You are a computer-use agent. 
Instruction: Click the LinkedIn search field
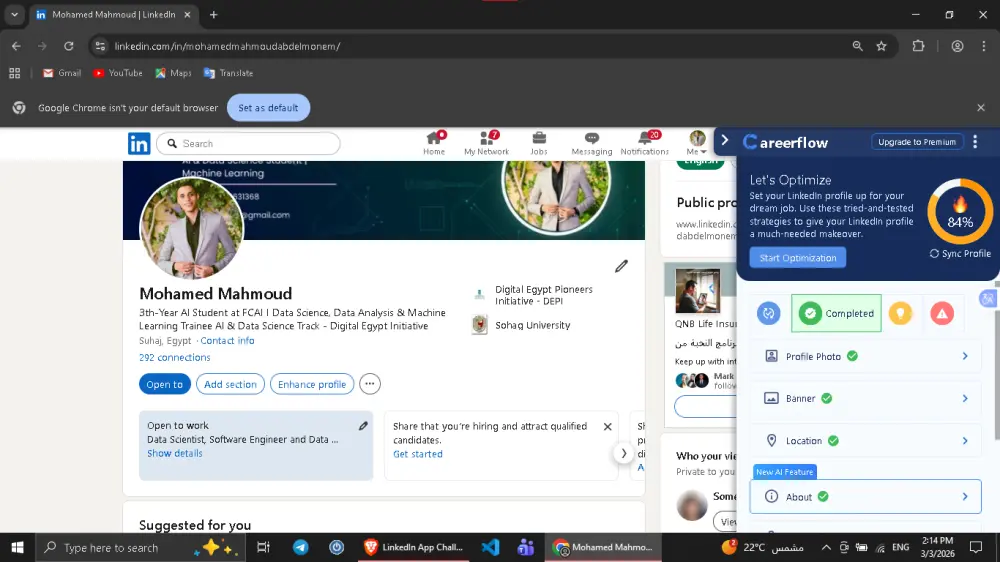click(248, 144)
